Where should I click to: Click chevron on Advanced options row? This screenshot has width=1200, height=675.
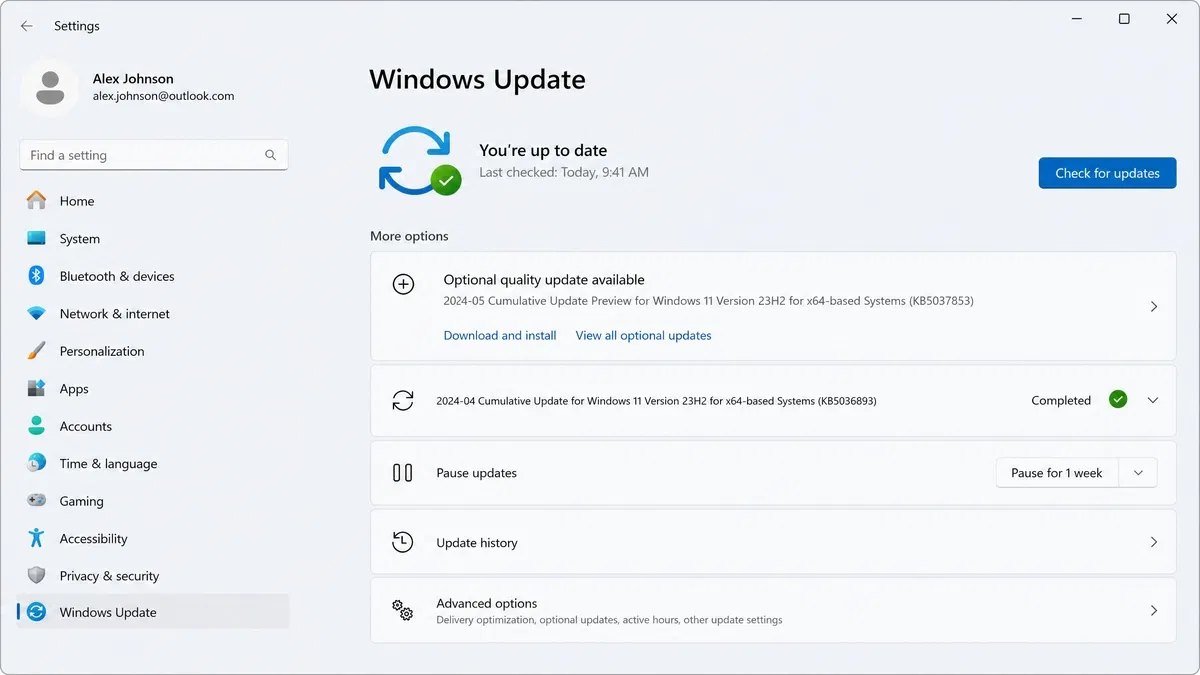[x=1154, y=610]
